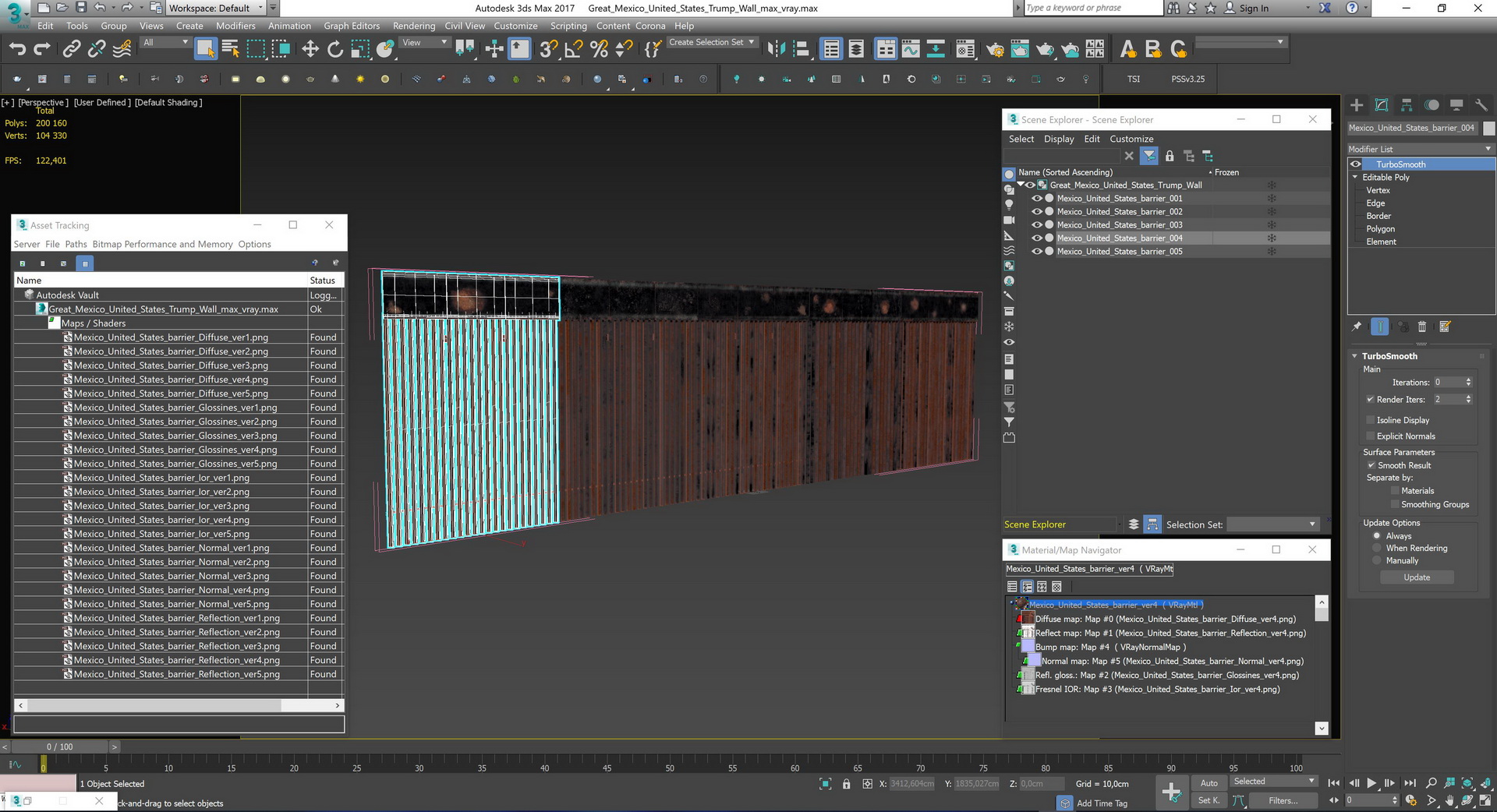Click Add Time Tag

tap(1102, 803)
